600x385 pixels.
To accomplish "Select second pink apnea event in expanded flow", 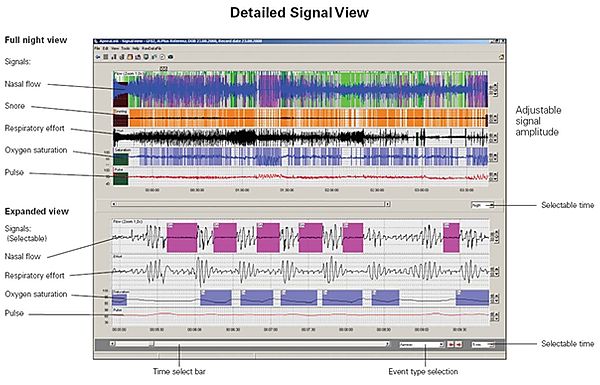I will click(225, 238).
